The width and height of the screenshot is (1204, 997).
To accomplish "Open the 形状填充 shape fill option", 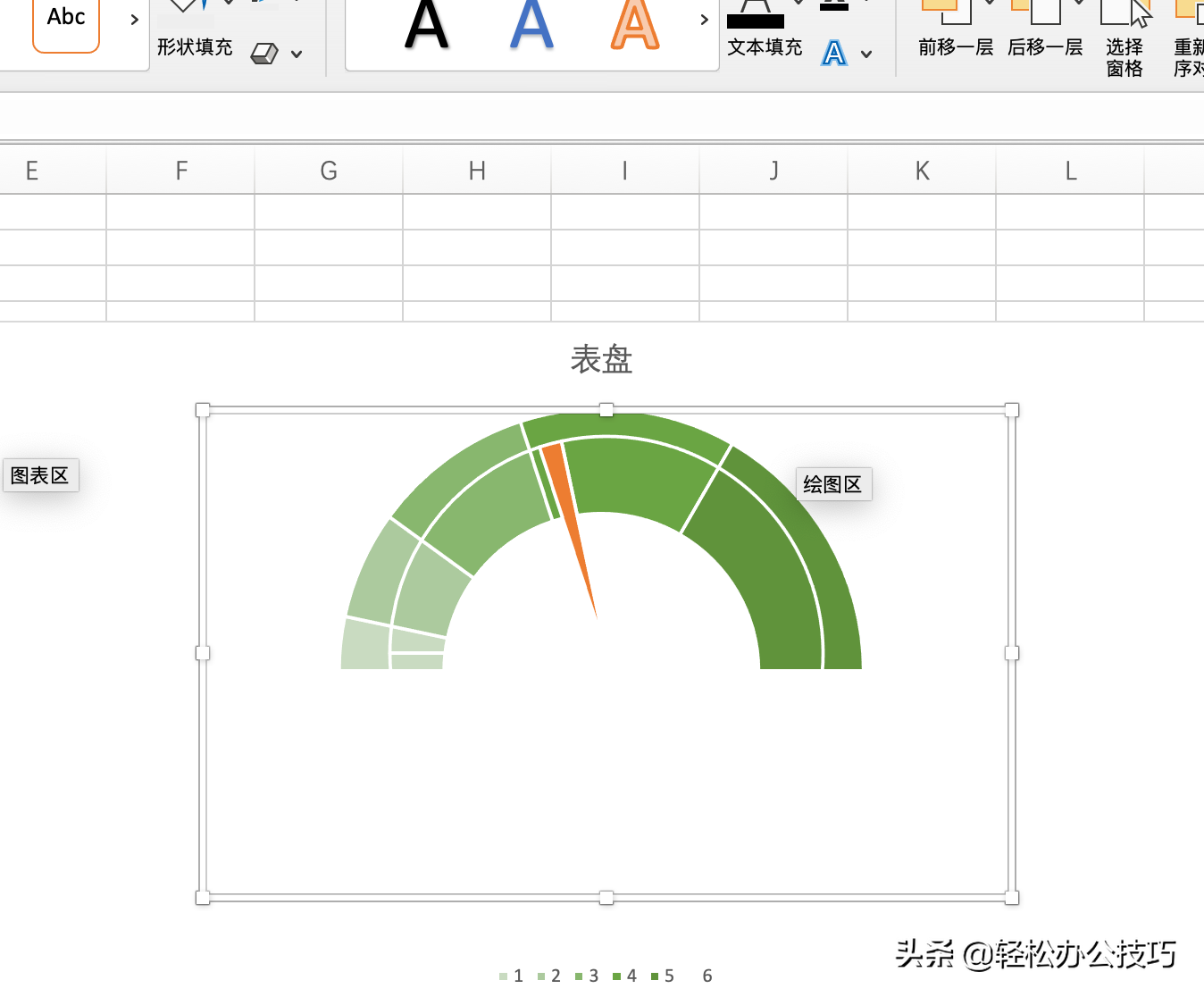I will [195, 47].
